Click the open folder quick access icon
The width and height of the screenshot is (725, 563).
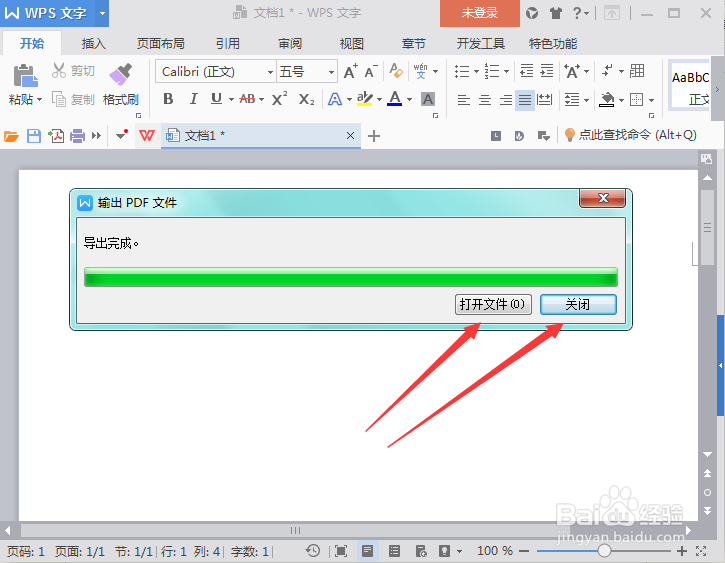click(x=11, y=136)
